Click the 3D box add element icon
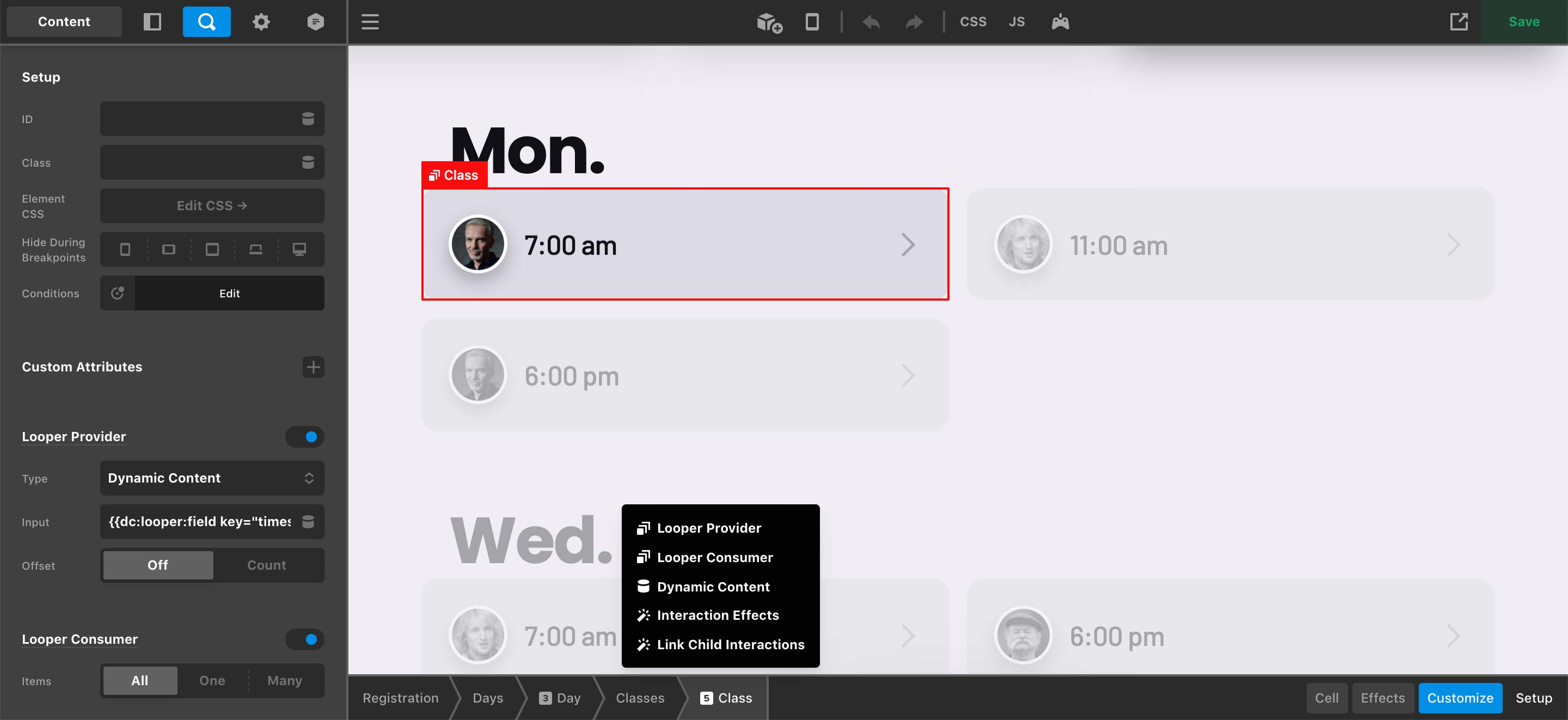Image resolution: width=1568 pixels, height=720 pixels. 769,21
